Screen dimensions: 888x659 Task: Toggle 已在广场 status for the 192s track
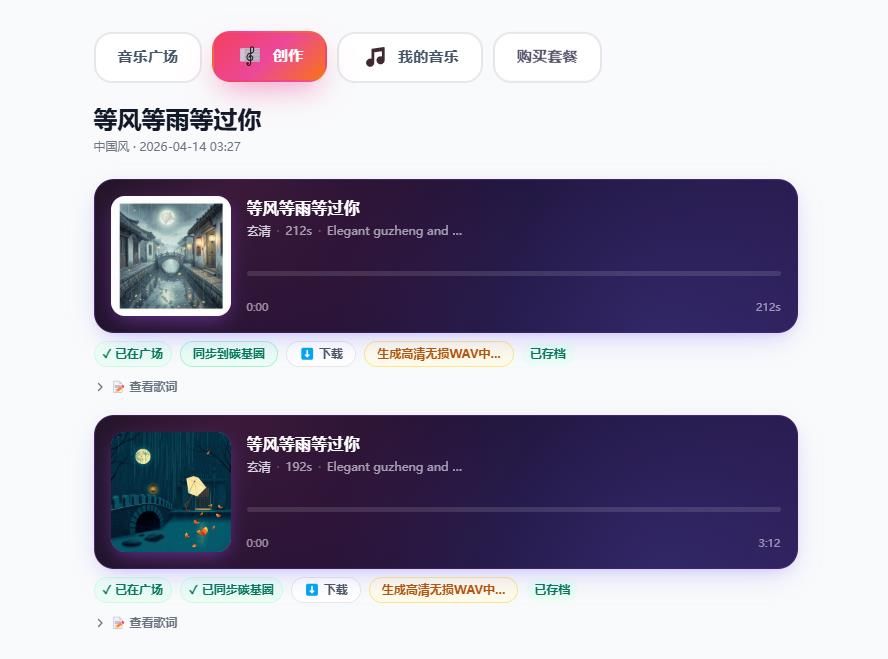(133, 590)
